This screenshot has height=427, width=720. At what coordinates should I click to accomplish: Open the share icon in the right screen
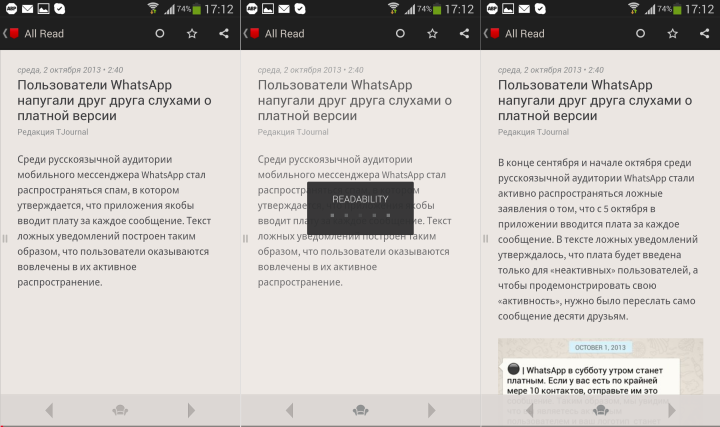click(704, 34)
